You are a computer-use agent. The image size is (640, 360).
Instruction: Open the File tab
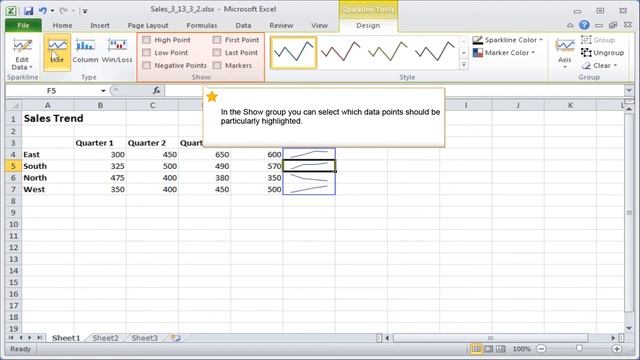point(23,25)
